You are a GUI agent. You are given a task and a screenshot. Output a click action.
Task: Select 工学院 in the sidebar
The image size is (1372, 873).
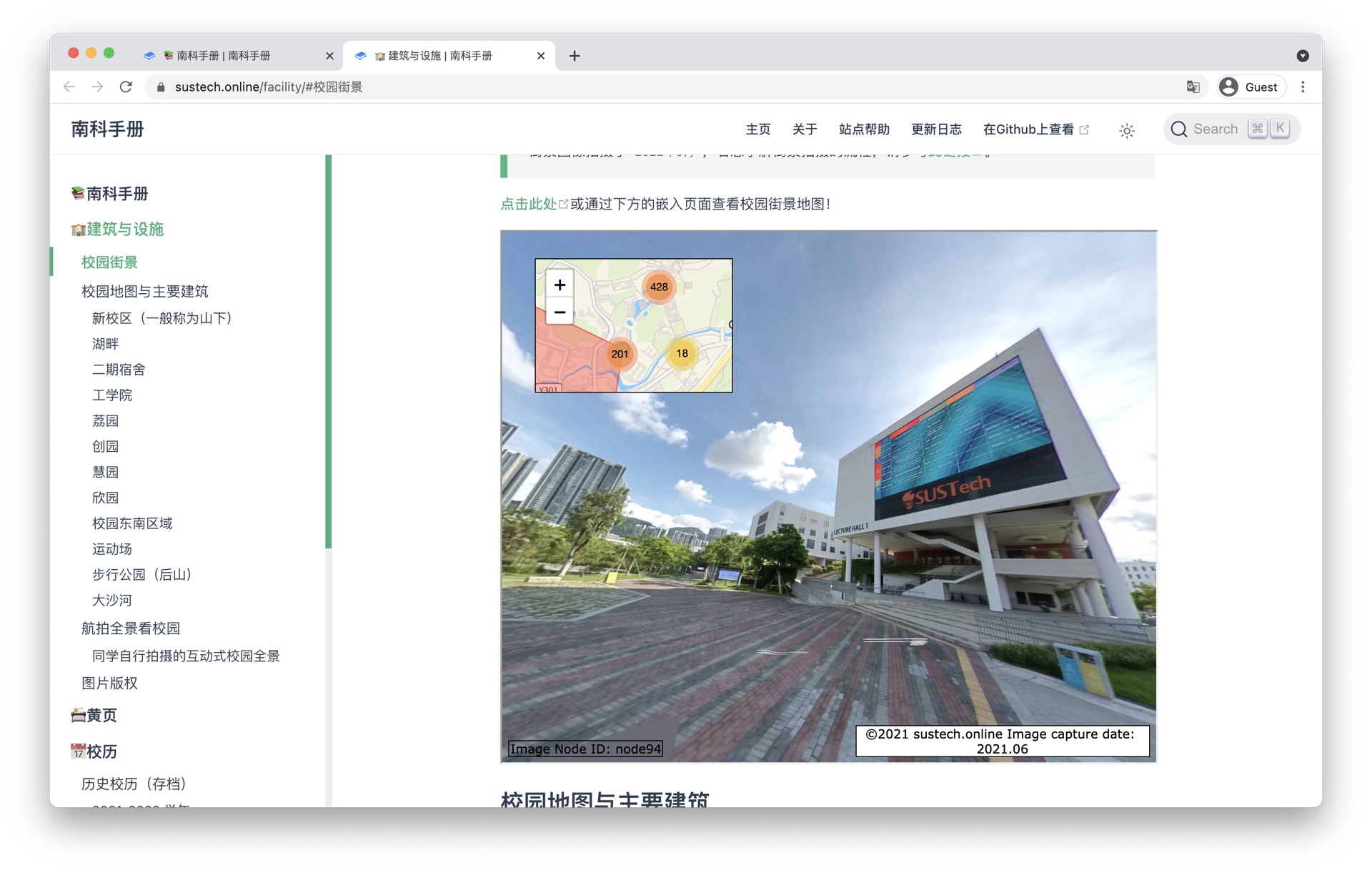(112, 395)
